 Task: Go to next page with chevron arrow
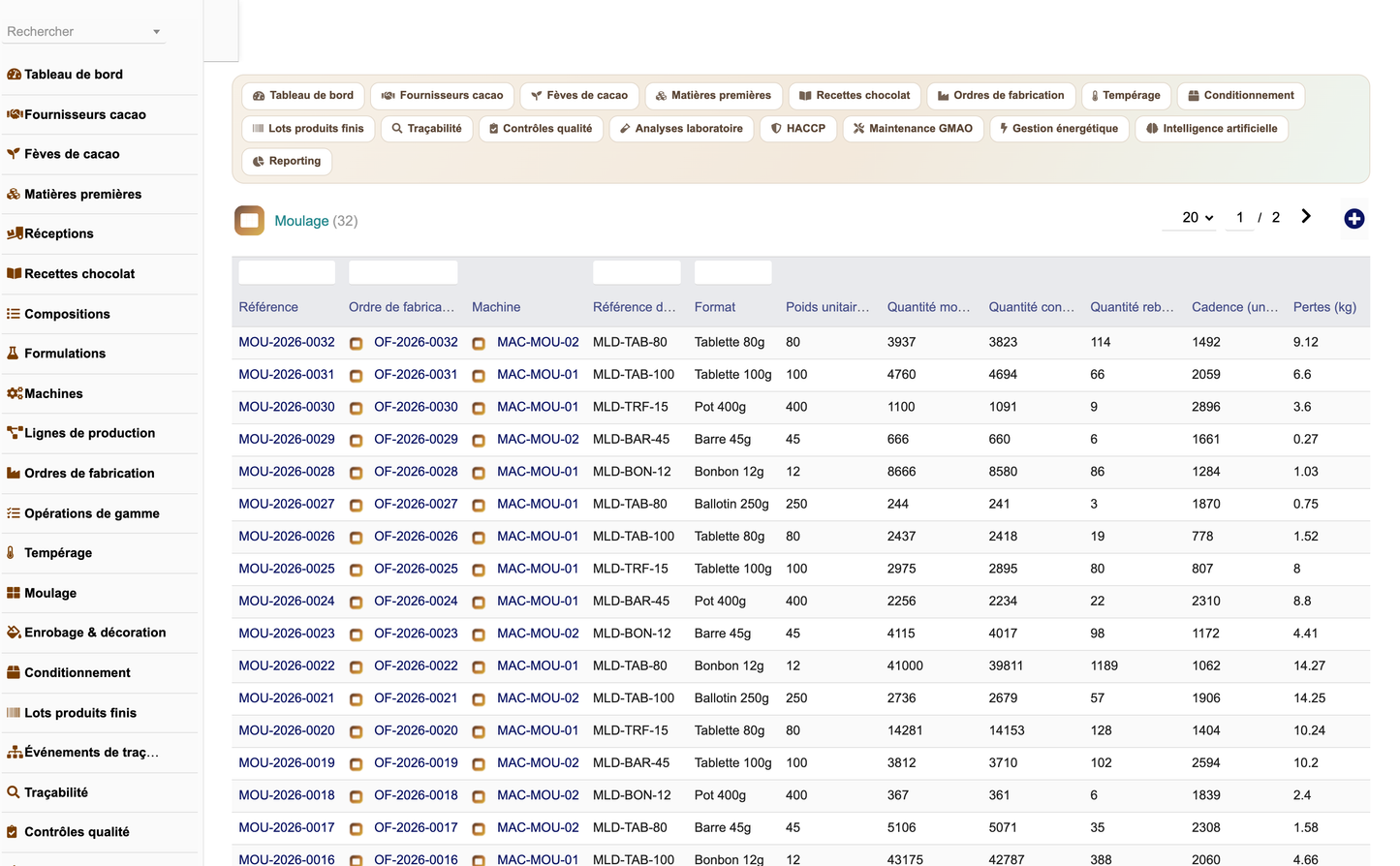tap(1305, 217)
